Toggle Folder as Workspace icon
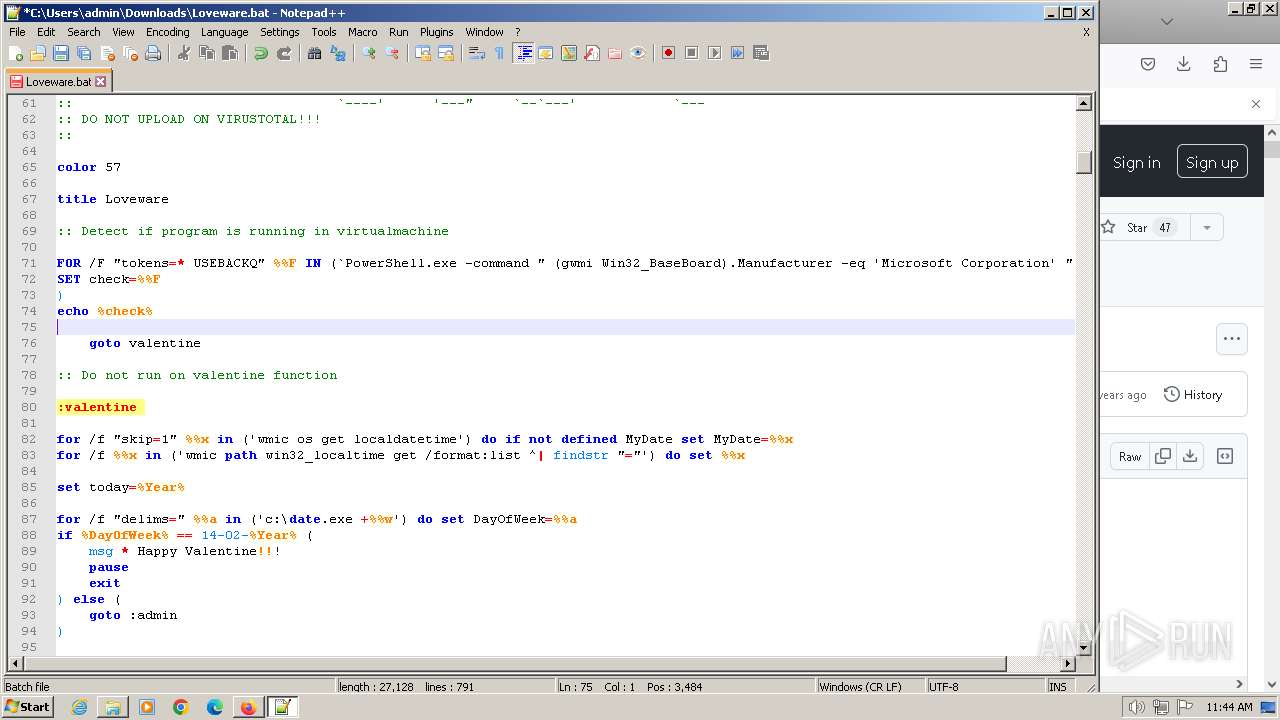1280x720 pixels. [615, 53]
